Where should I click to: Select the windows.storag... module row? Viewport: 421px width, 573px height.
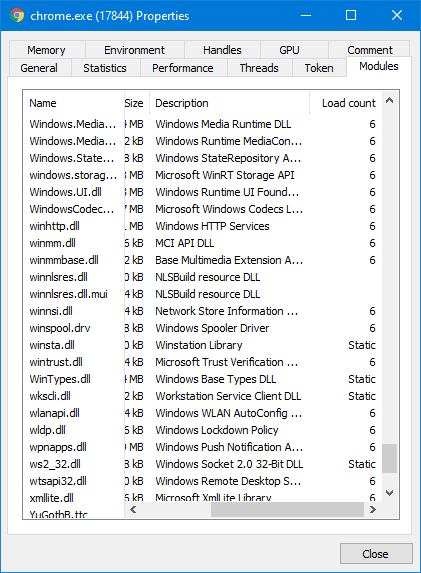[x=202, y=175]
